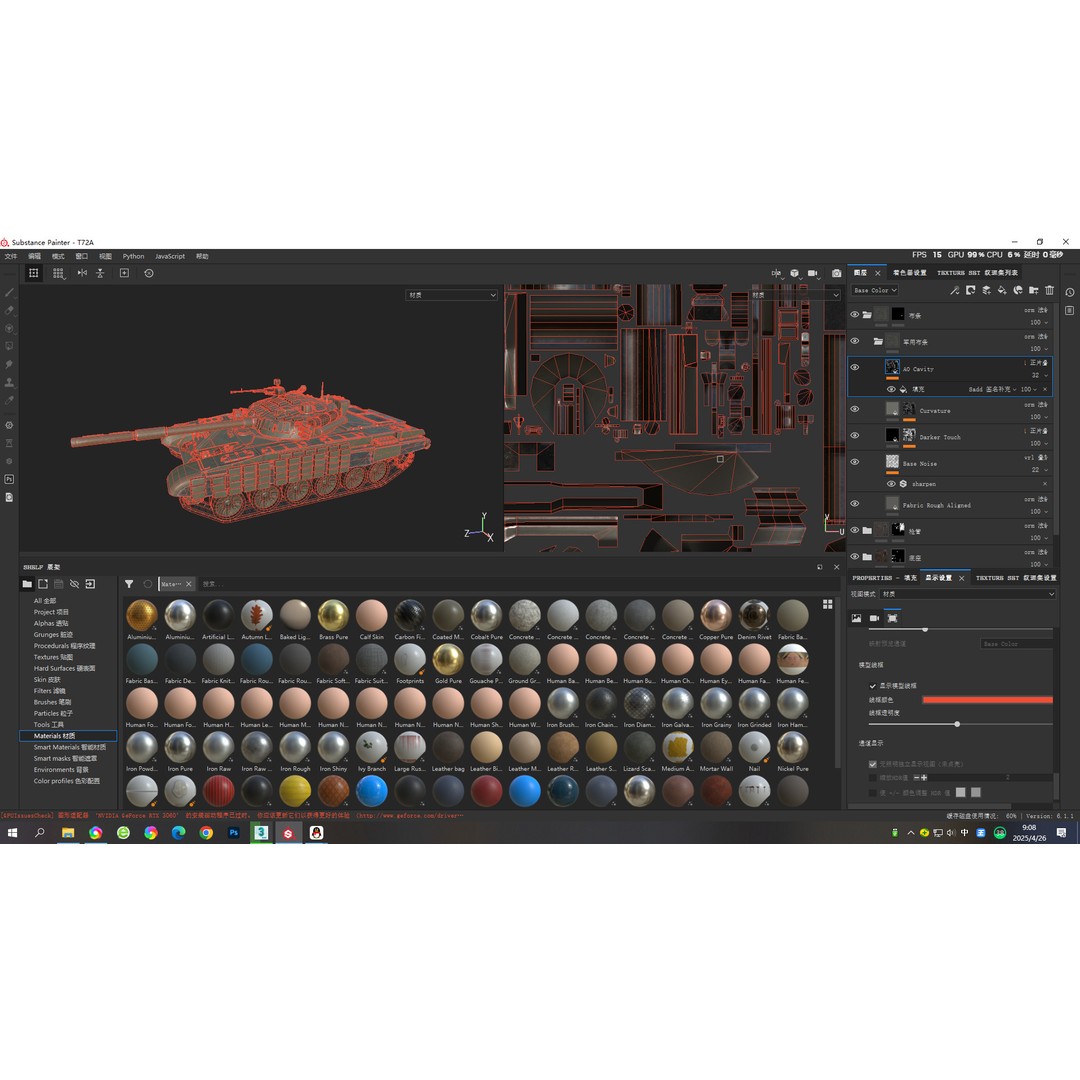Hide the Darker Touch layer
Viewport: 1080px width, 1080px height.
coord(855,436)
